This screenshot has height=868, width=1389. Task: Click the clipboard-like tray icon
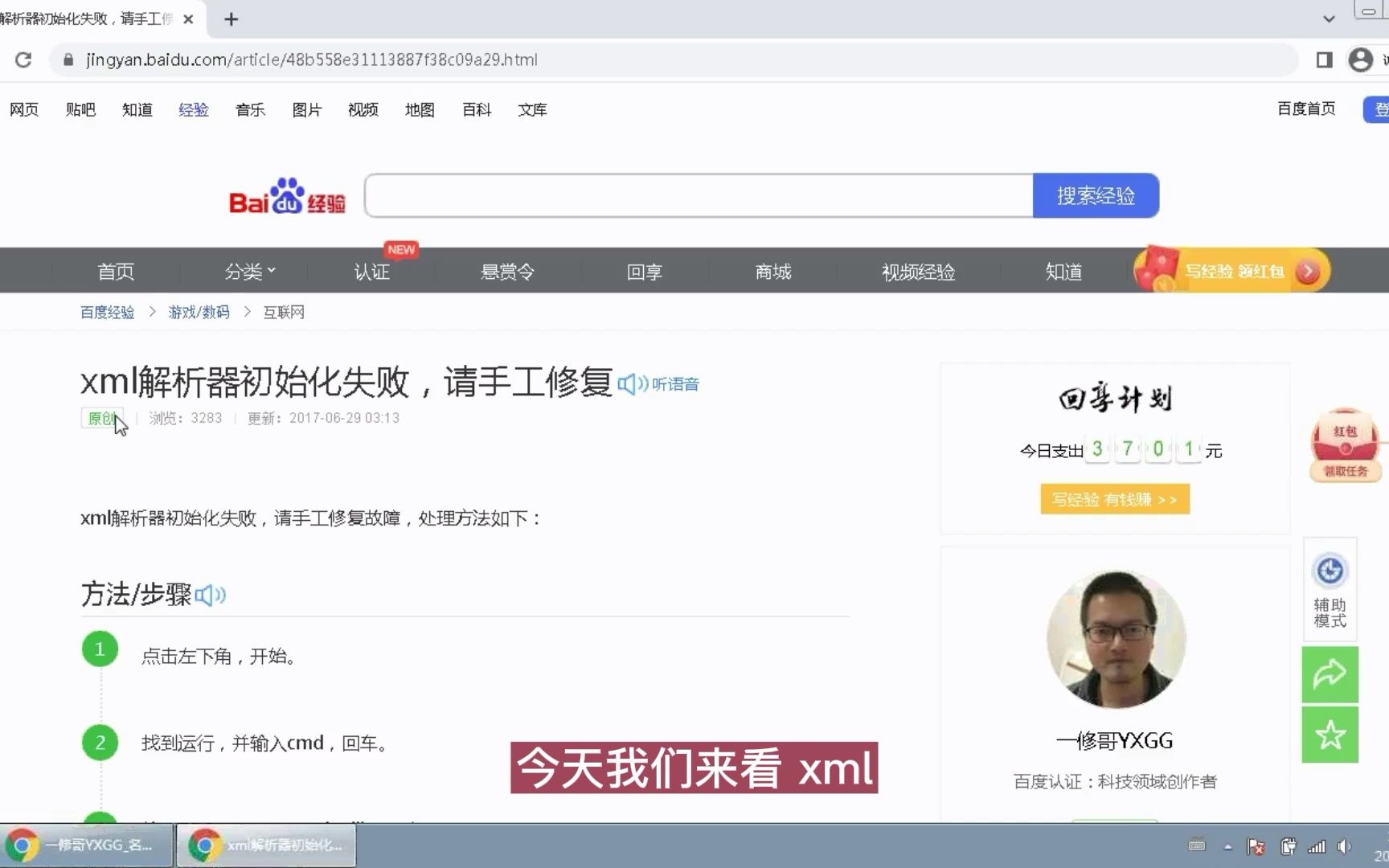tap(1288, 846)
